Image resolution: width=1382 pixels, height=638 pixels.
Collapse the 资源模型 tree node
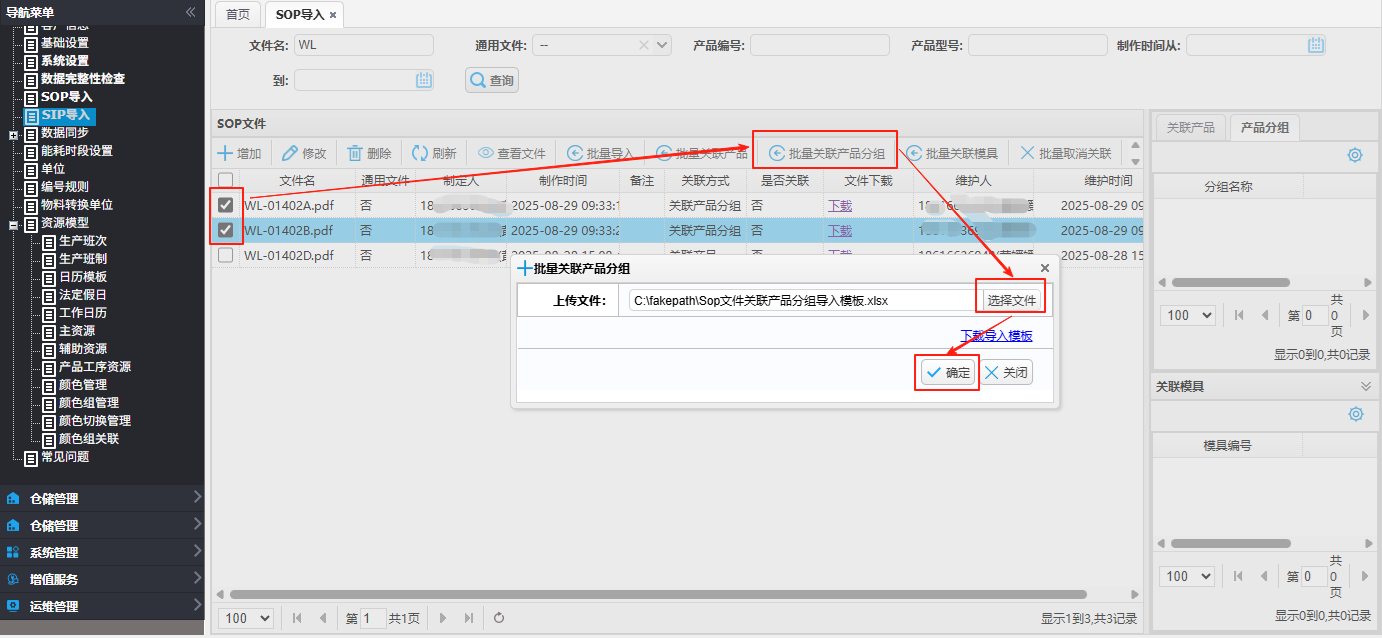pos(13,223)
